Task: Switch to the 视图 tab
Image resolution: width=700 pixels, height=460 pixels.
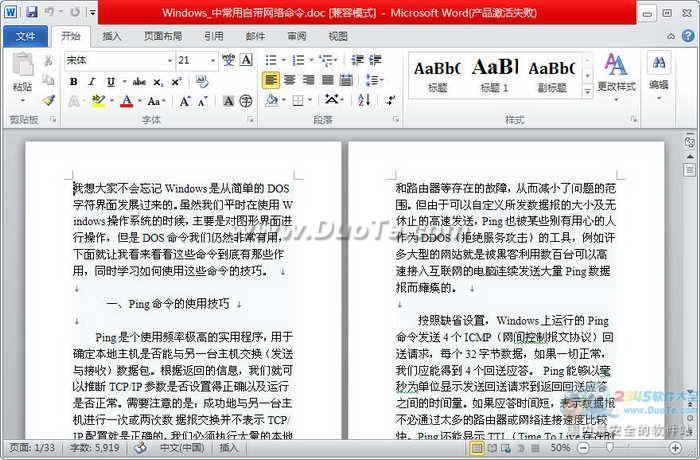Action: [x=338, y=37]
